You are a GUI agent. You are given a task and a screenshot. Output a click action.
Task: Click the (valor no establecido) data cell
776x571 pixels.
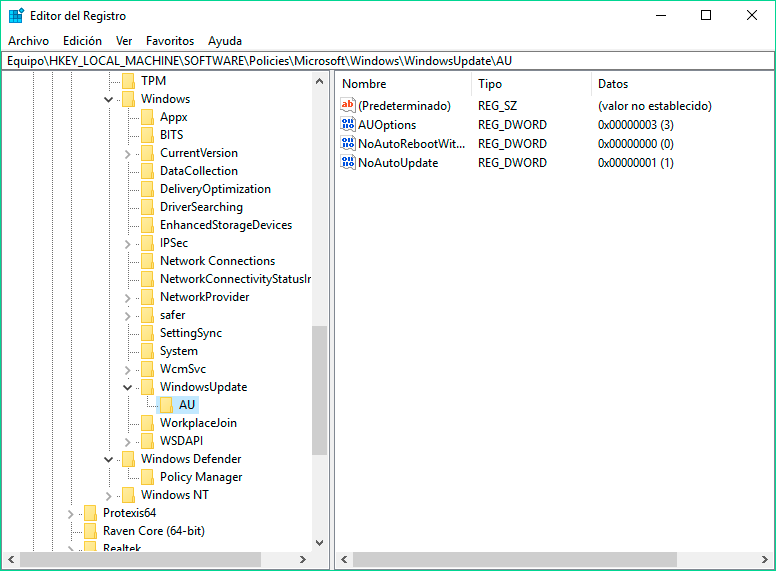[654, 105]
